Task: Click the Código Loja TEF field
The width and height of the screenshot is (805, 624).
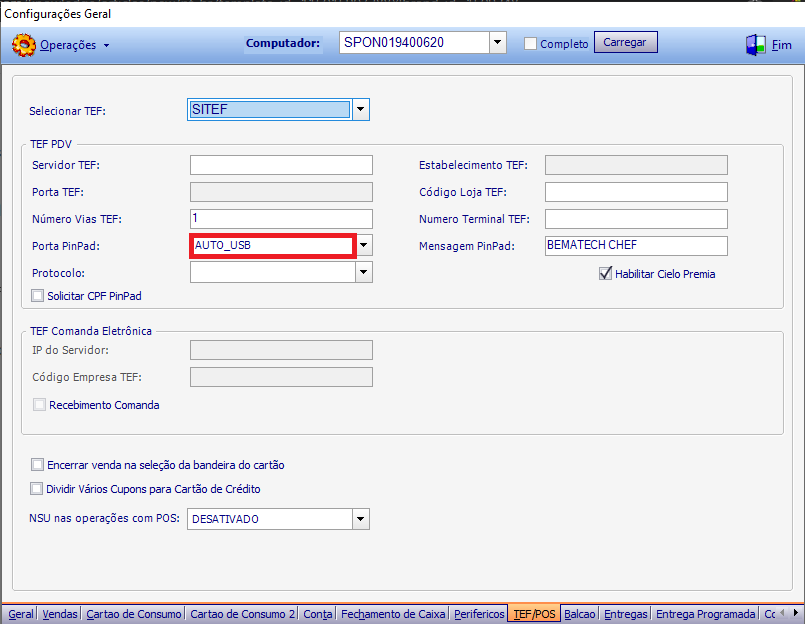Action: [636, 192]
